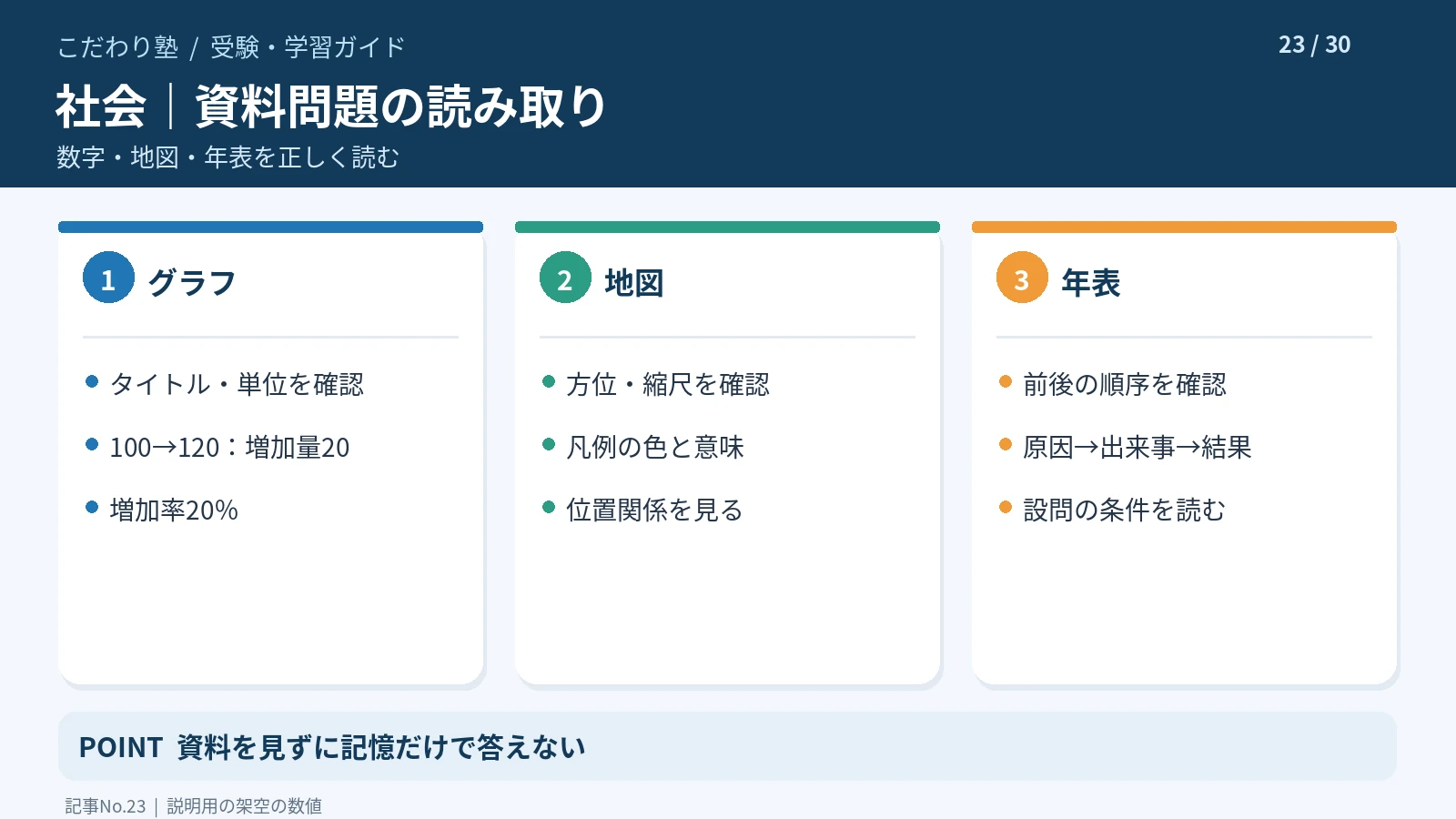Image resolution: width=1456 pixels, height=819 pixels.
Task: Select the グラフ card heading
Action: click(192, 283)
